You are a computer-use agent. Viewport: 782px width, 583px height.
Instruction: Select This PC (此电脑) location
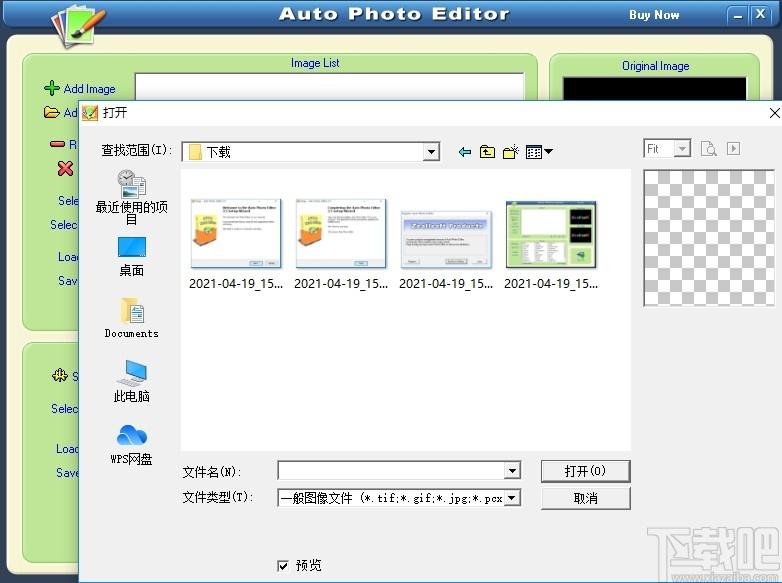pyautogui.click(x=132, y=381)
